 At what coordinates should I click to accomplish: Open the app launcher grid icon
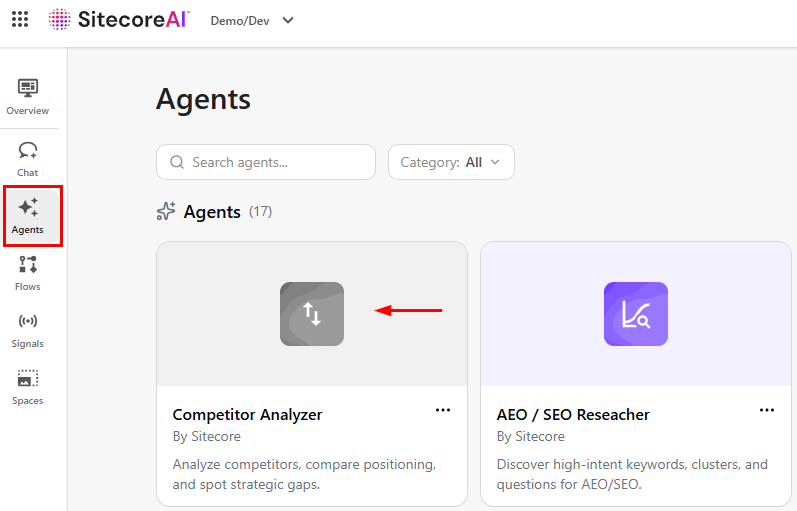click(x=20, y=20)
